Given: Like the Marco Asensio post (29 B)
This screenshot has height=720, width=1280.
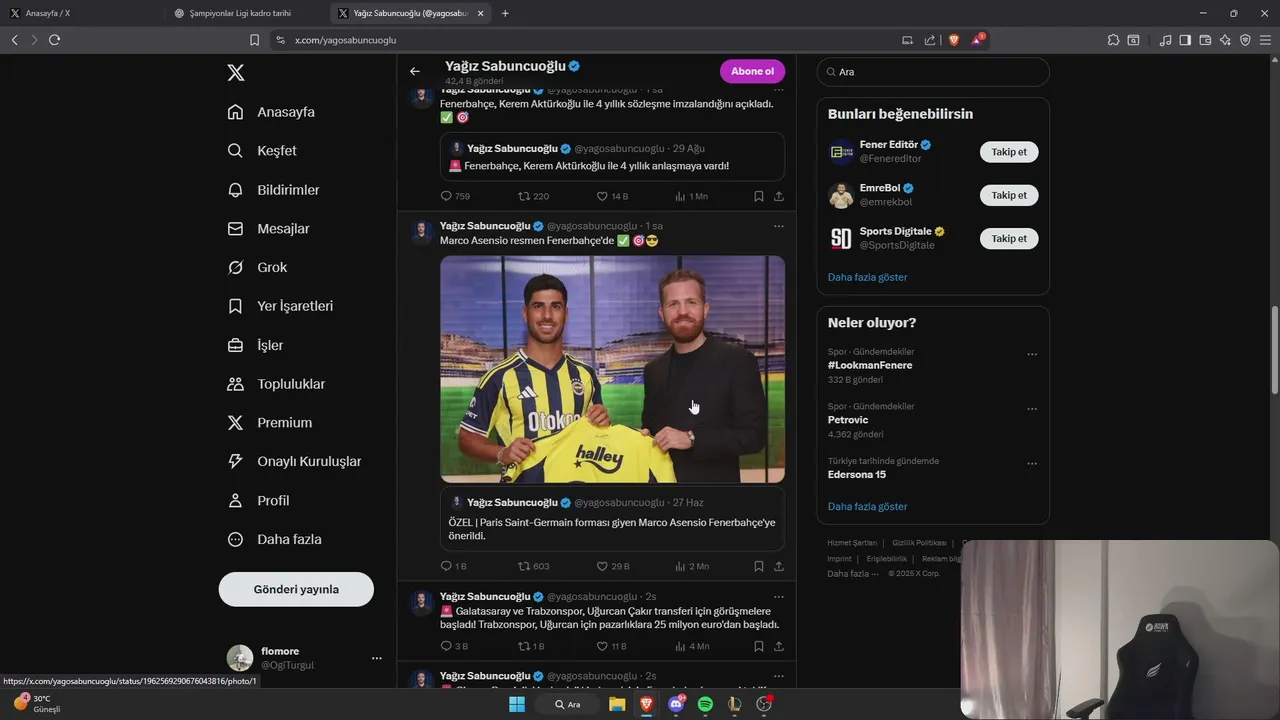Looking at the screenshot, I should pyautogui.click(x=612, y=566).
